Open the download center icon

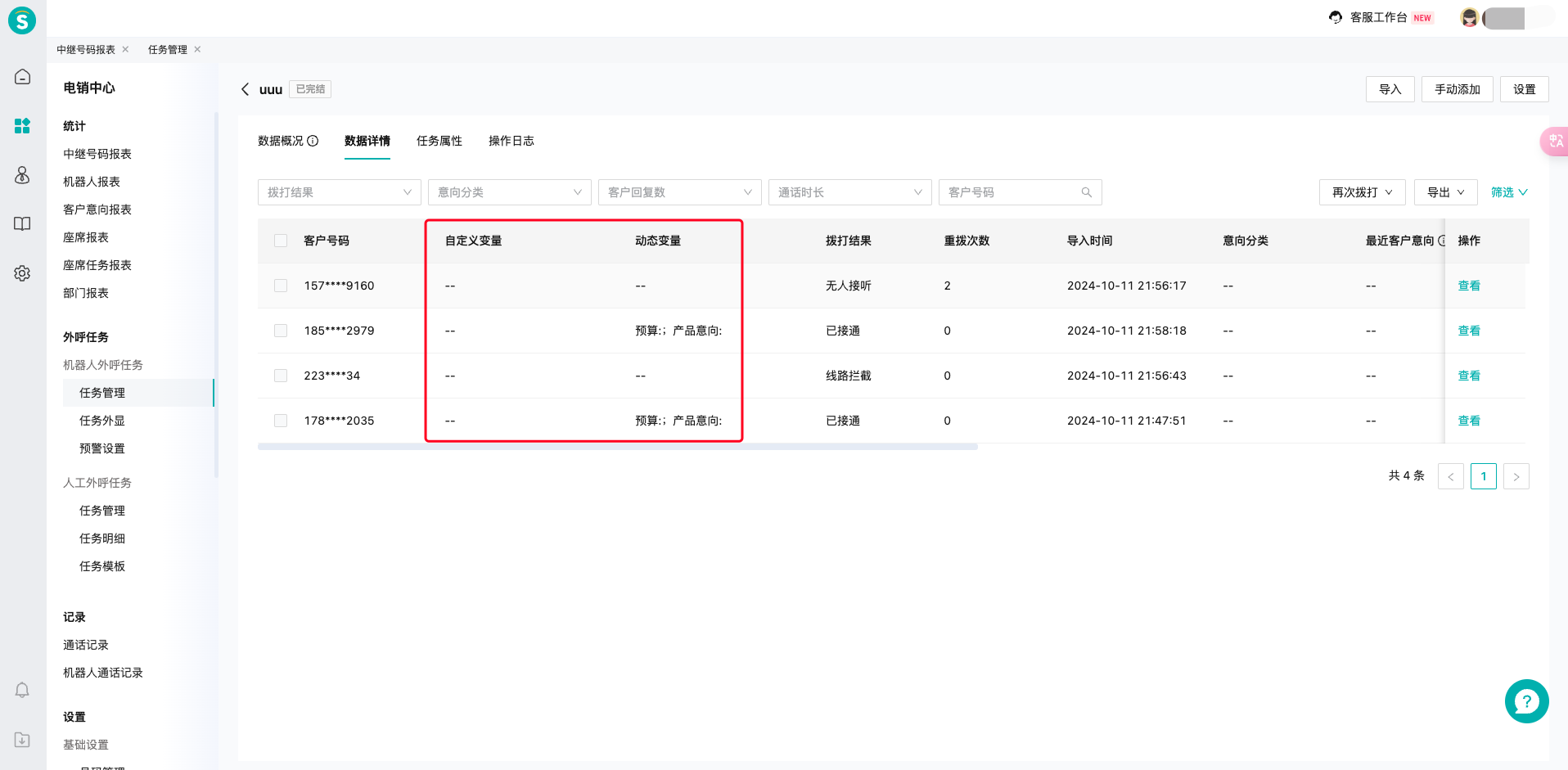pos(22,740)
